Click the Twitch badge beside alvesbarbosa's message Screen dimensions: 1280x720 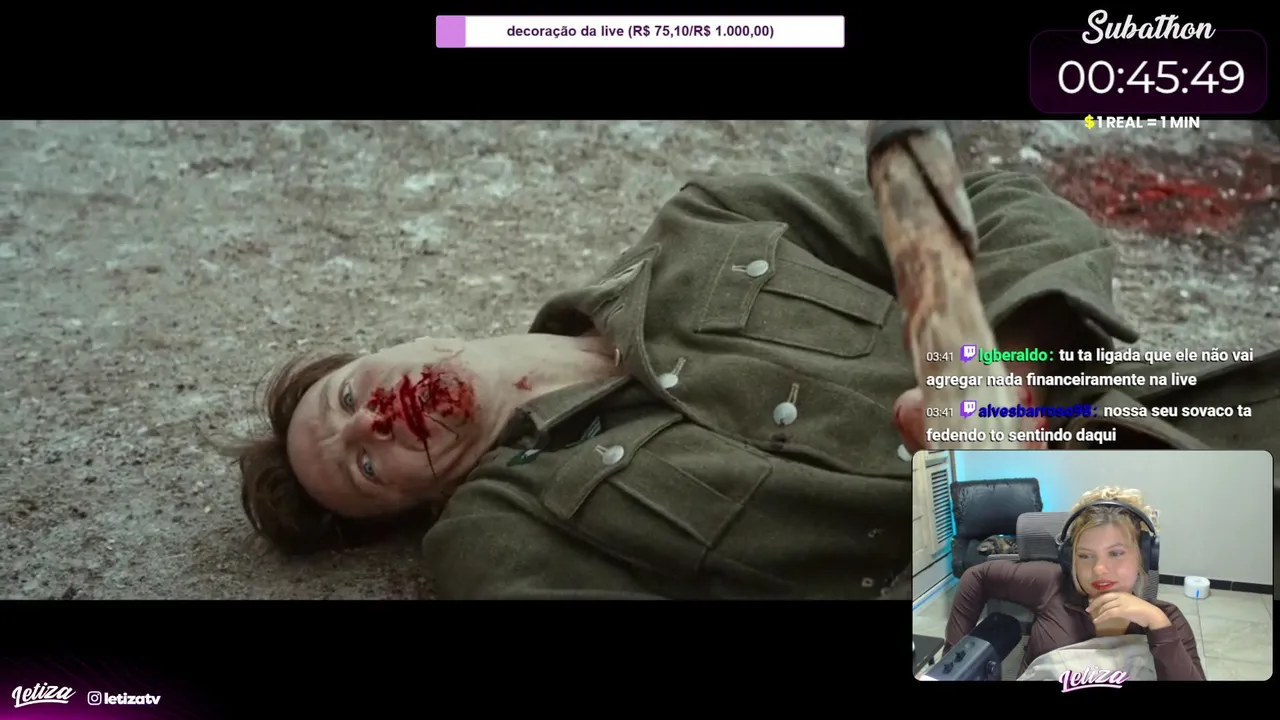point(968,409)
